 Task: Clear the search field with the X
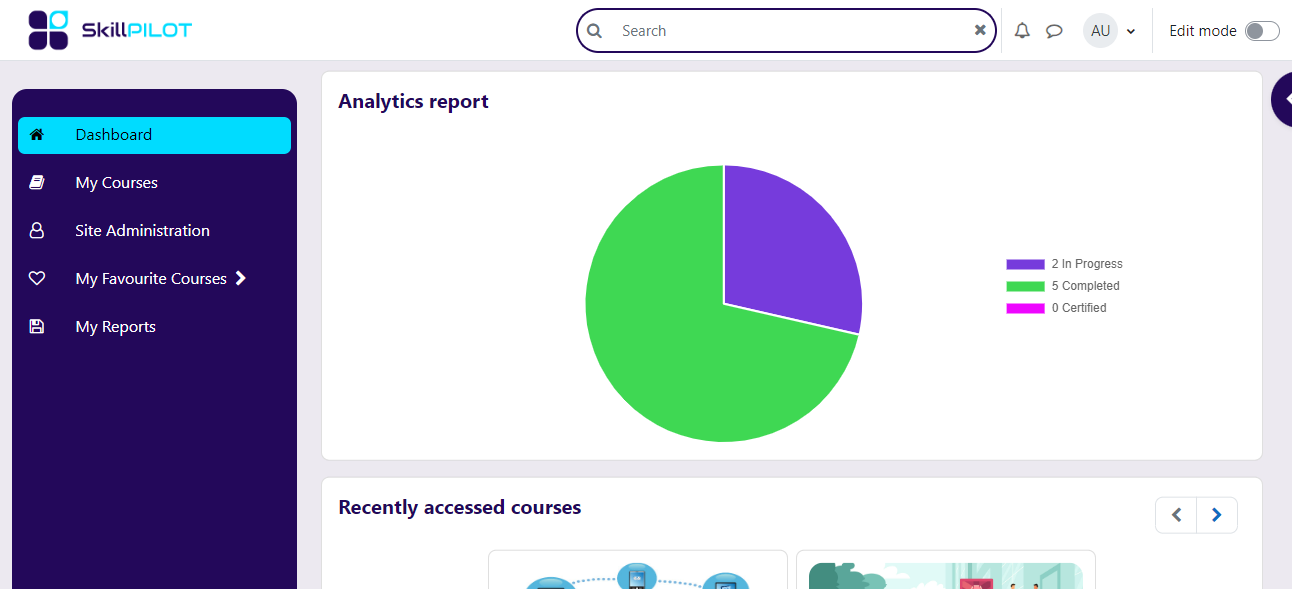tap(979, 30)
